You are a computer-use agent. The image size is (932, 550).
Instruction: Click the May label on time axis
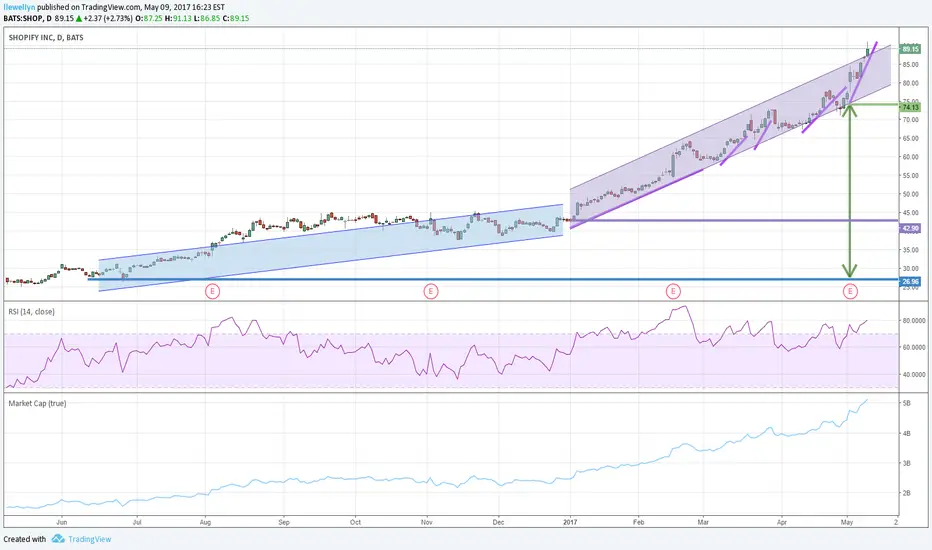click(847, 522)
